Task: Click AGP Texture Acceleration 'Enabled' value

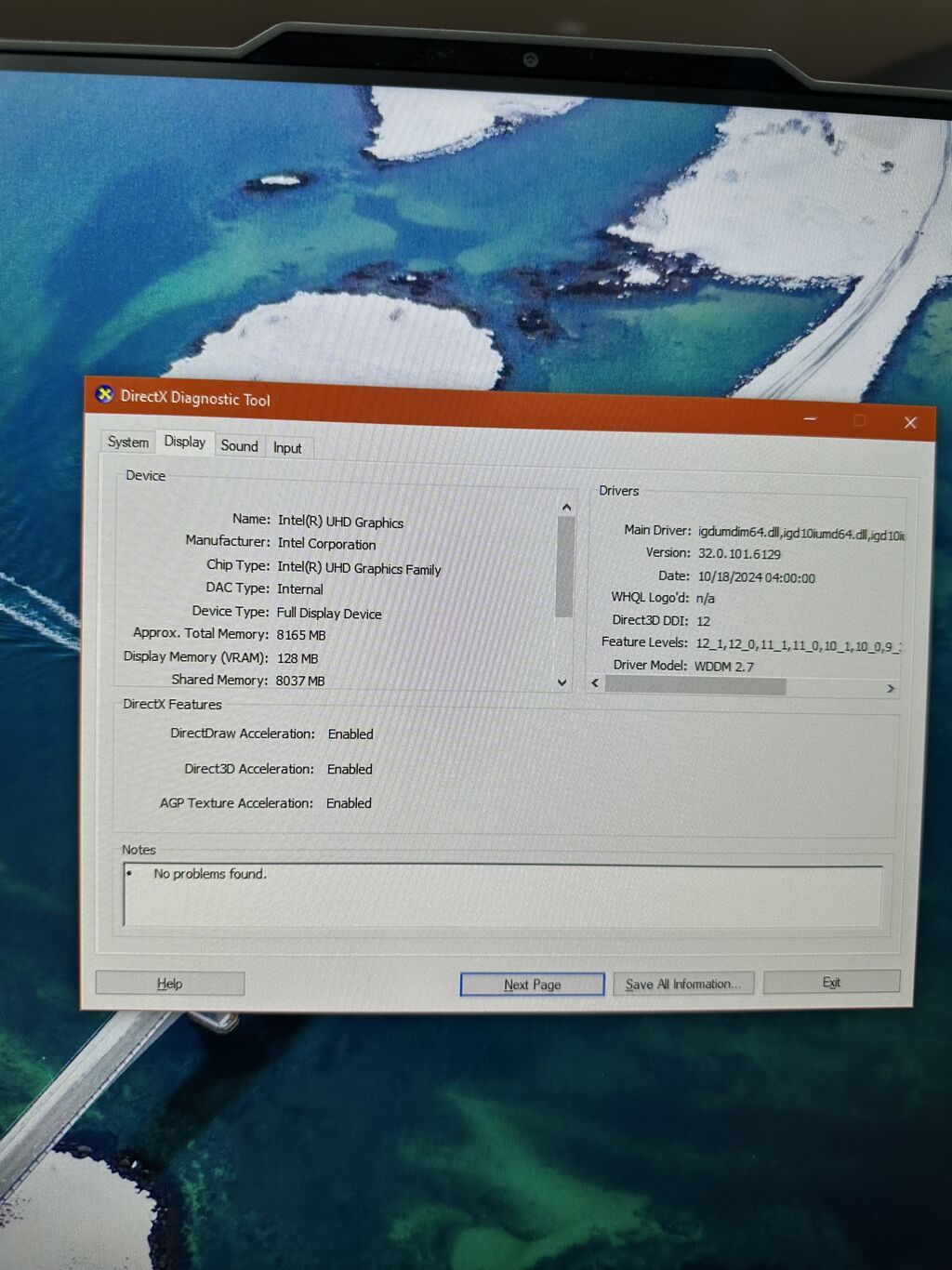Action: [349, 803]
